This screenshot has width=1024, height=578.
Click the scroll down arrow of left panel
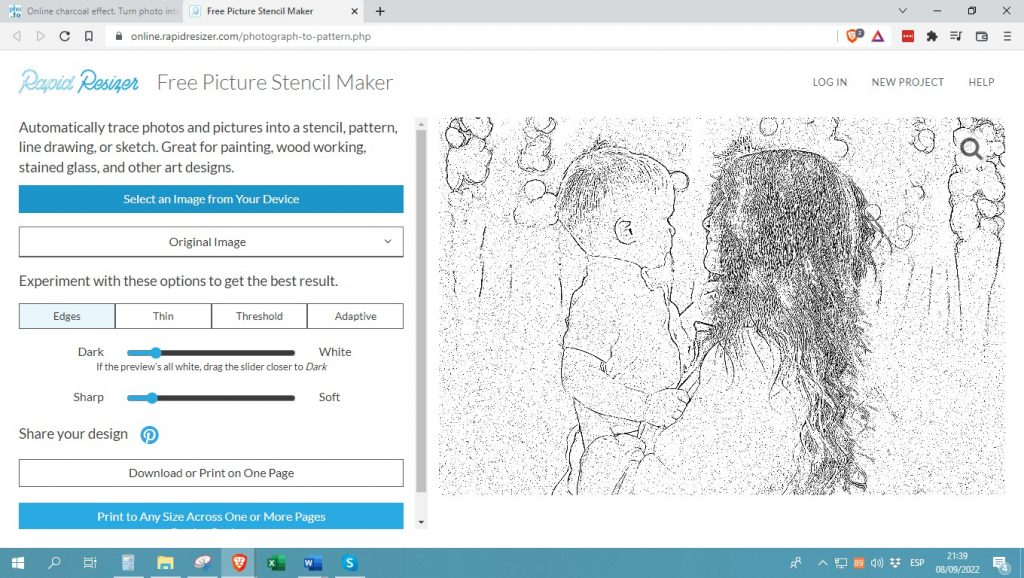coord(421,521)
